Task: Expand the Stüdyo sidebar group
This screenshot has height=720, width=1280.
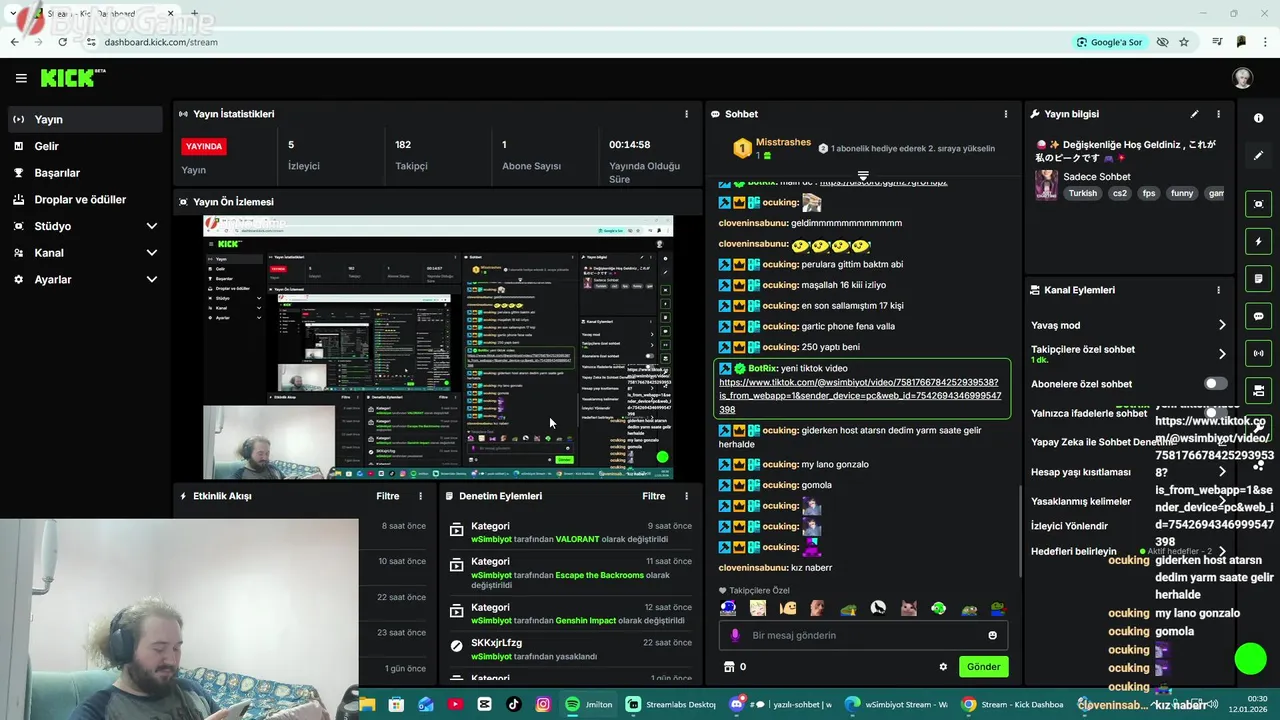Action: (x=85, y=226)
